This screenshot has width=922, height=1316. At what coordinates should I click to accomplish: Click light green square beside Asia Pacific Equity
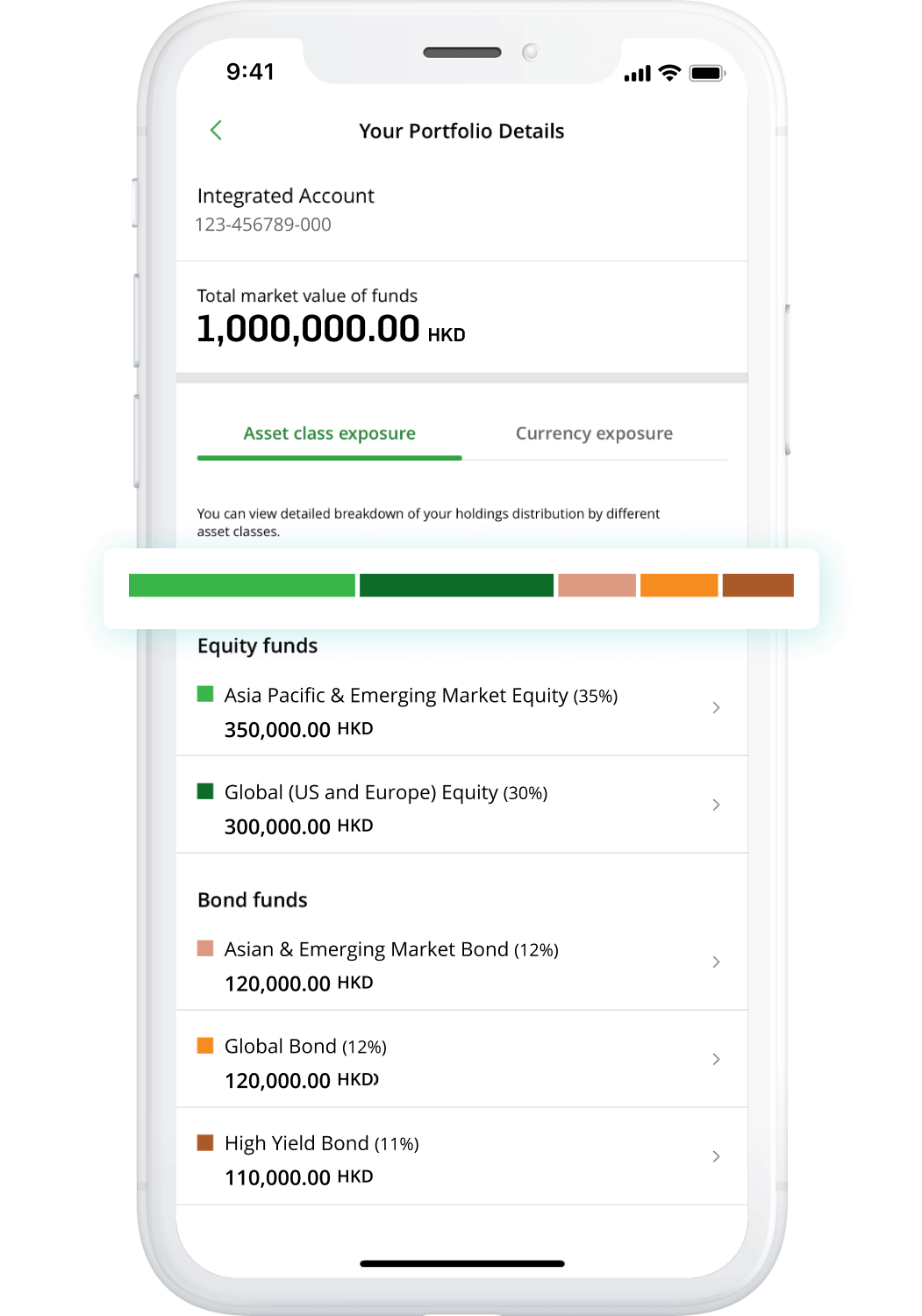[205, 694]
